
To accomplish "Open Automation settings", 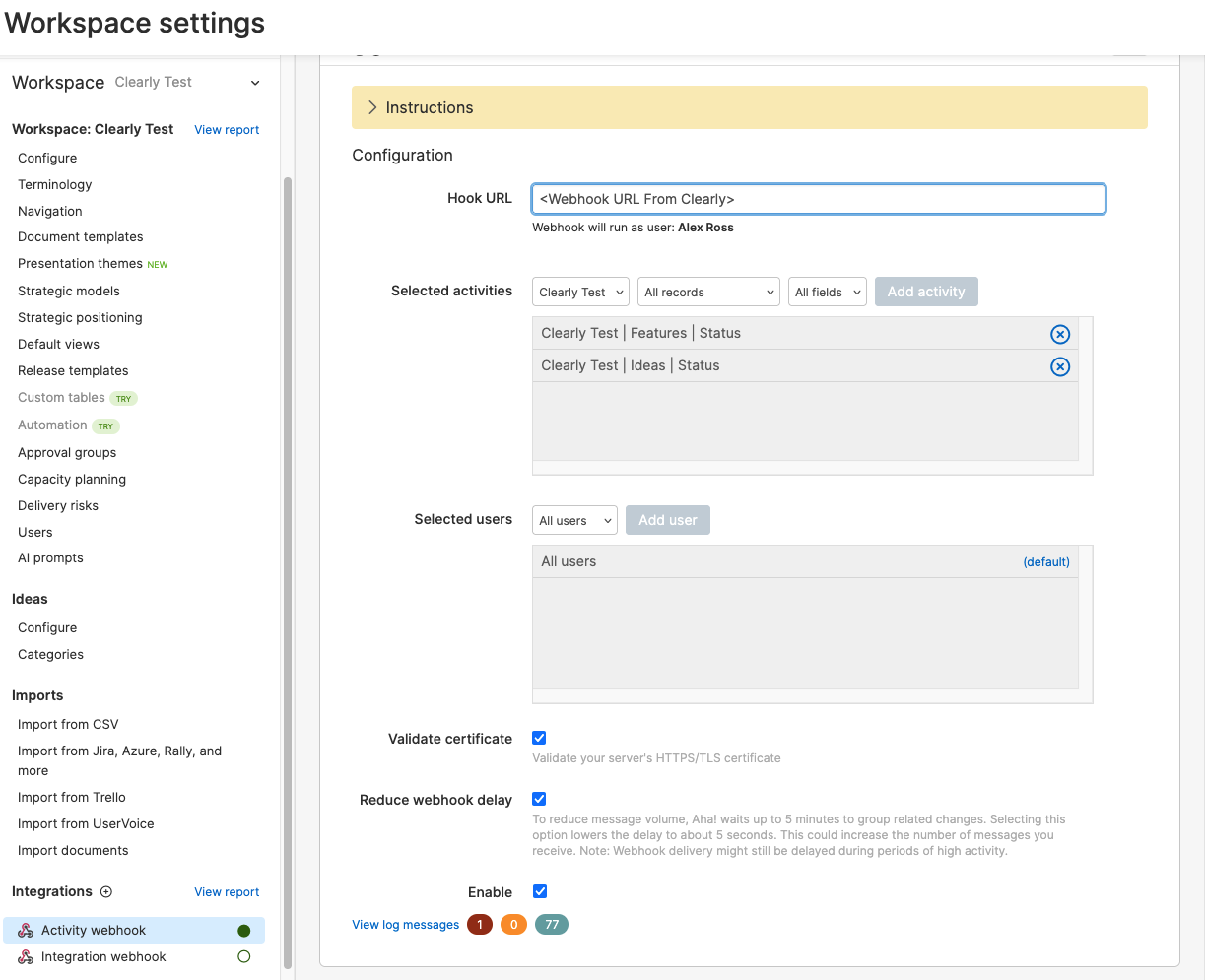I will 52,425.
